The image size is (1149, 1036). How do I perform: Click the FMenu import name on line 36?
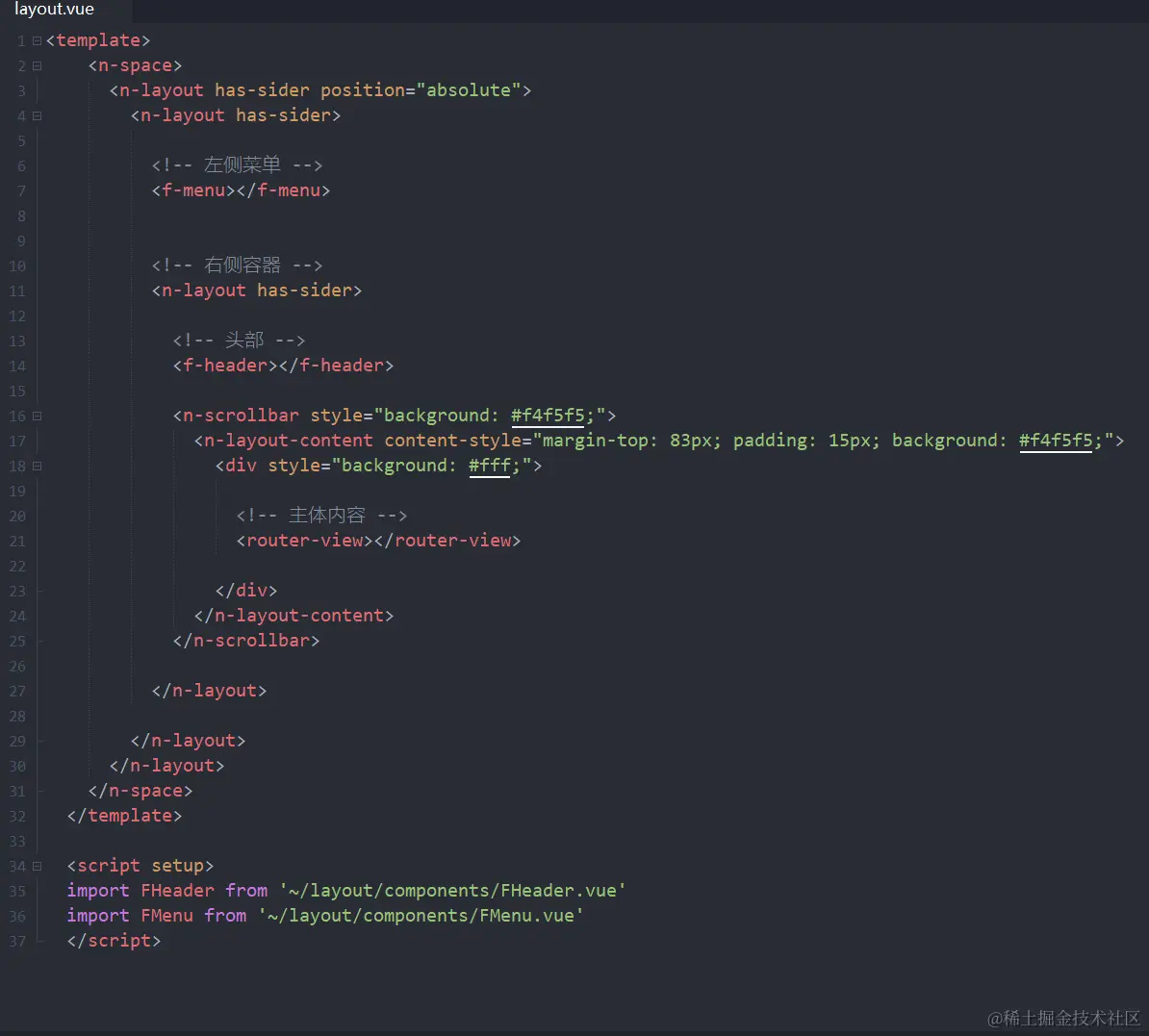(x=167, y=915)
